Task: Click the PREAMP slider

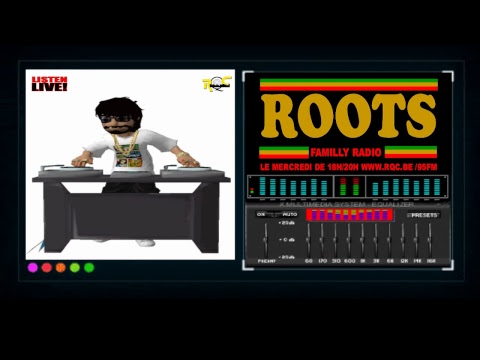Action: pyautogui.click(x=266, y=240)
